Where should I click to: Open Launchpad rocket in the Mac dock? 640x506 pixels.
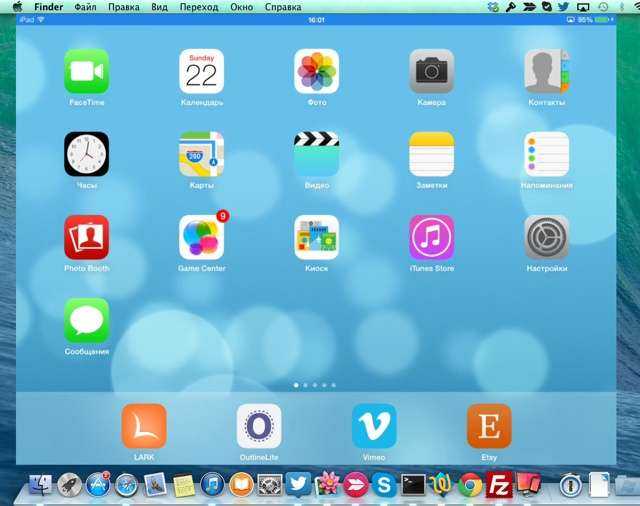69,485
